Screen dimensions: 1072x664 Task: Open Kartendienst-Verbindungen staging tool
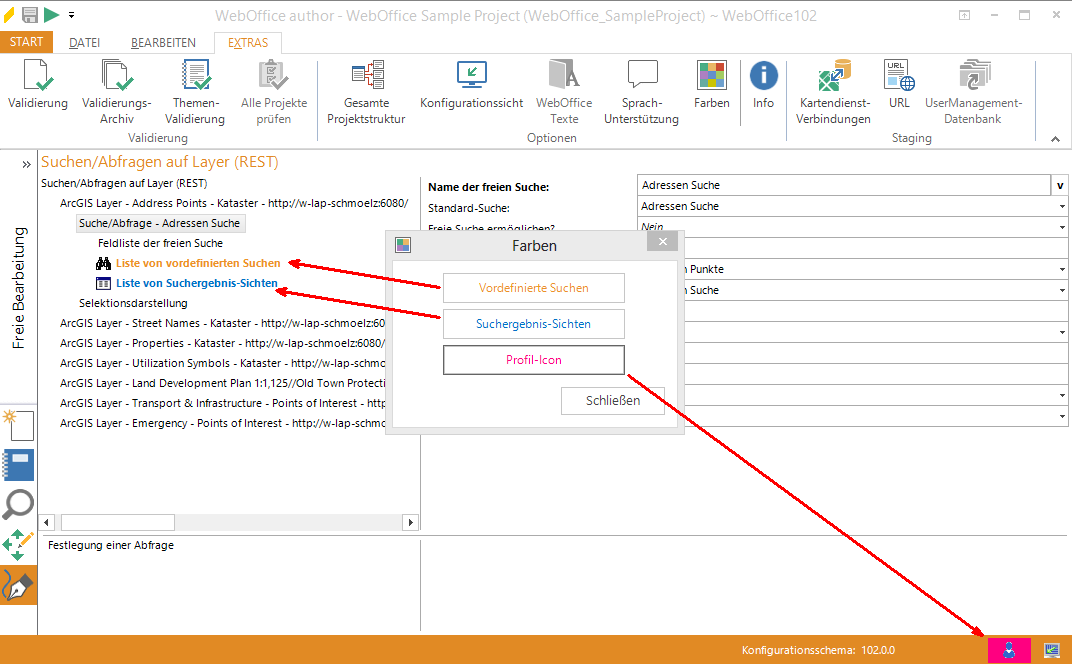pyautogui.click(x=833, y=78)
